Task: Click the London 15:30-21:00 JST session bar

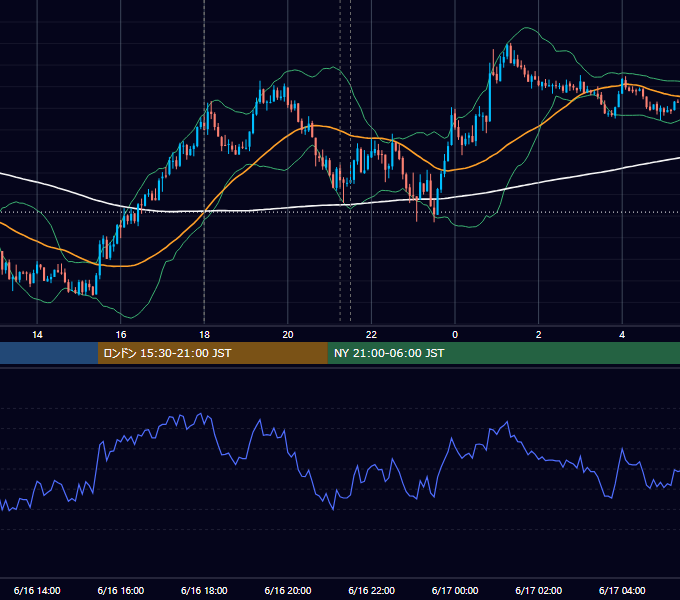Action: (212, 353)
